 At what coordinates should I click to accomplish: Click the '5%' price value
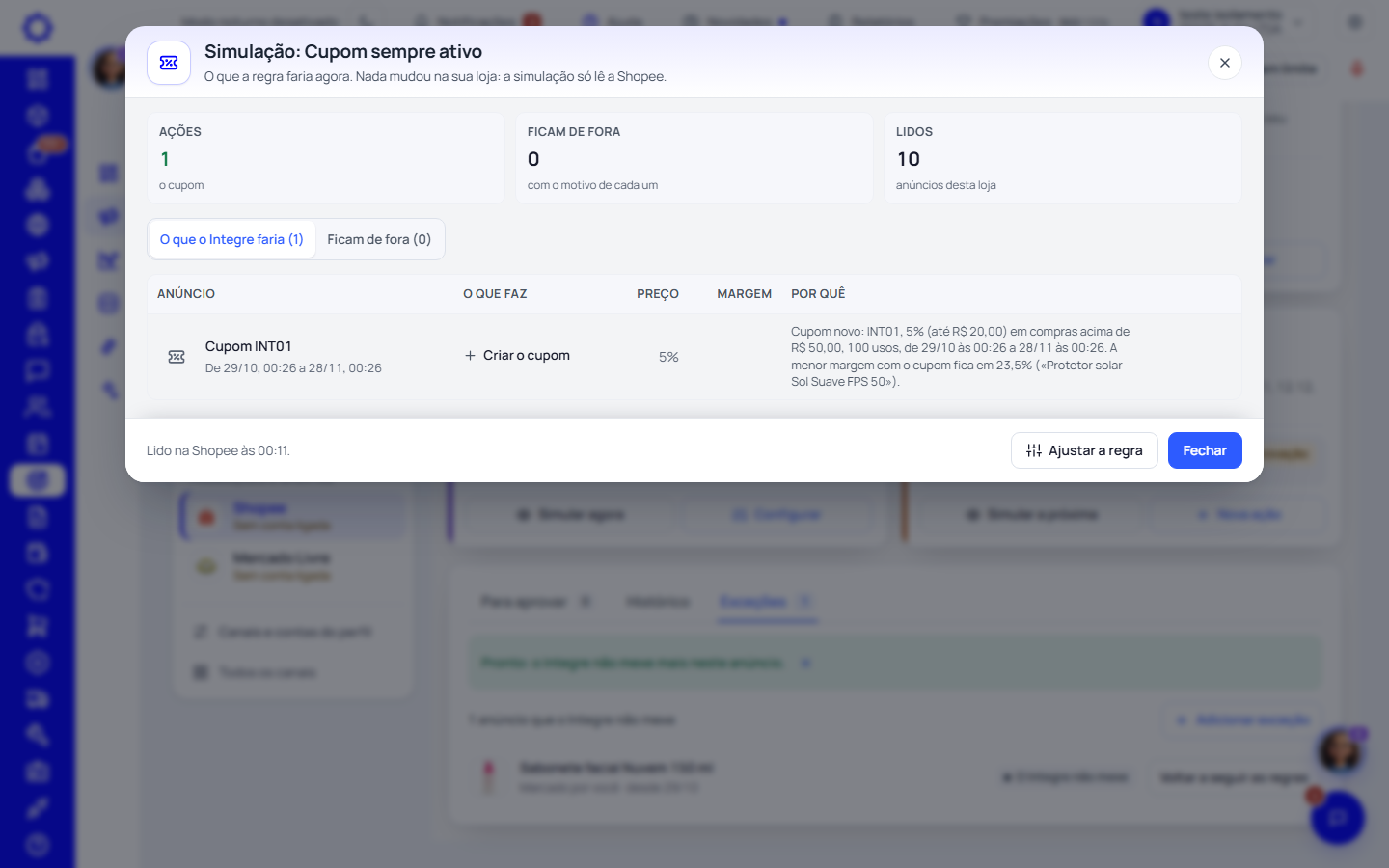click(x=668, y=357)
